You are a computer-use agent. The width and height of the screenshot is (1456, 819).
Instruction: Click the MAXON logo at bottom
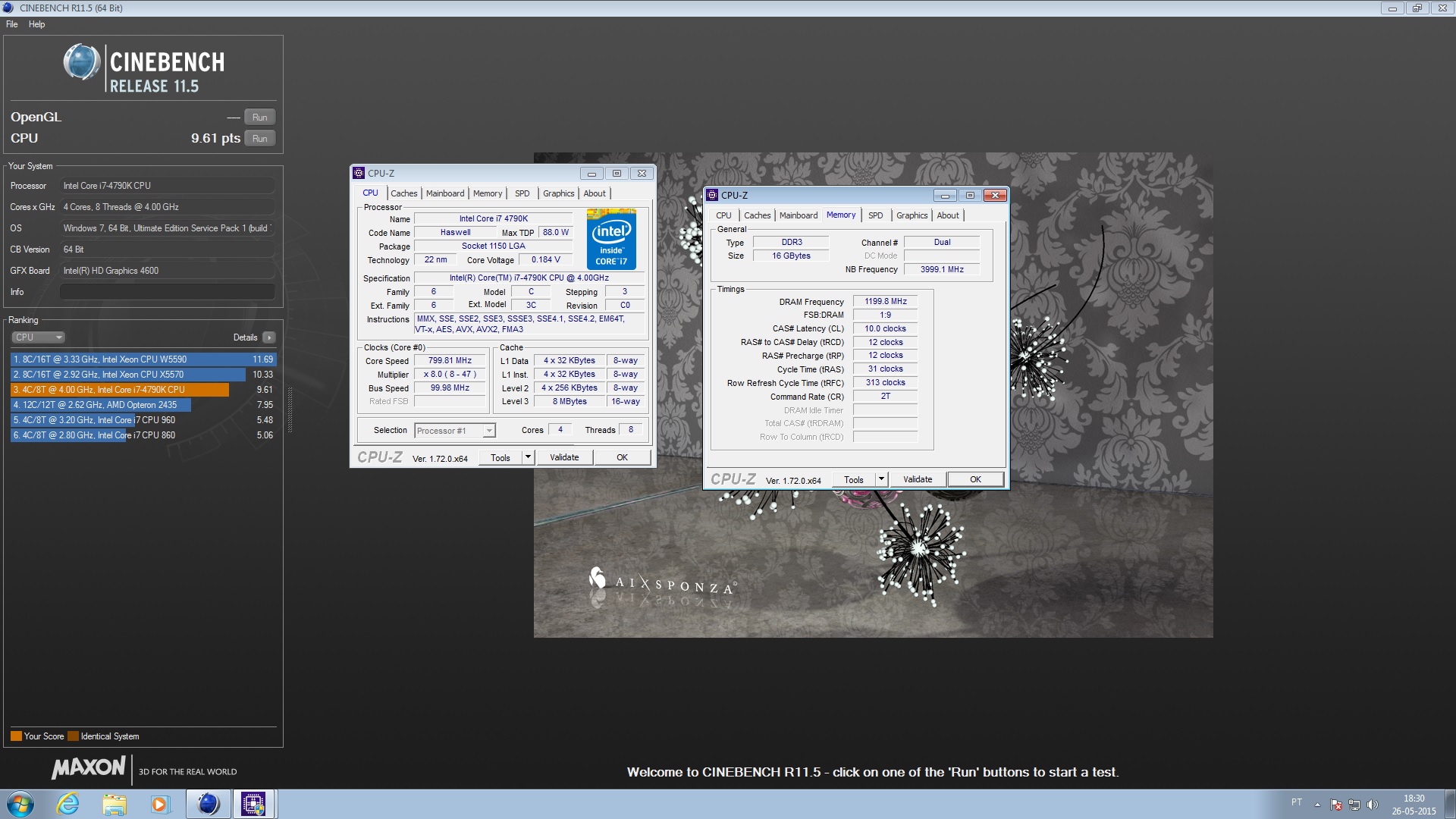pyautogui.click(x=89, y=768)
